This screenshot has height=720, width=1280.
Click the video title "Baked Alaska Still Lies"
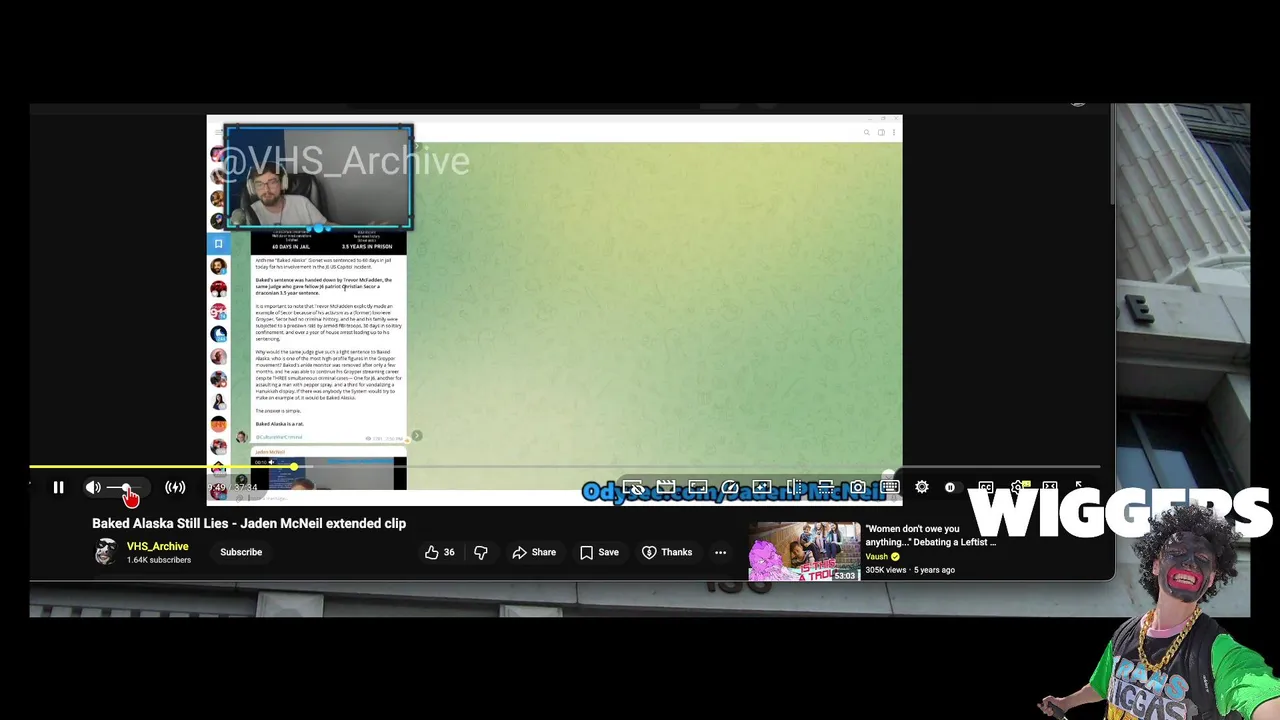pyautogui.click(x=249, y=523)
